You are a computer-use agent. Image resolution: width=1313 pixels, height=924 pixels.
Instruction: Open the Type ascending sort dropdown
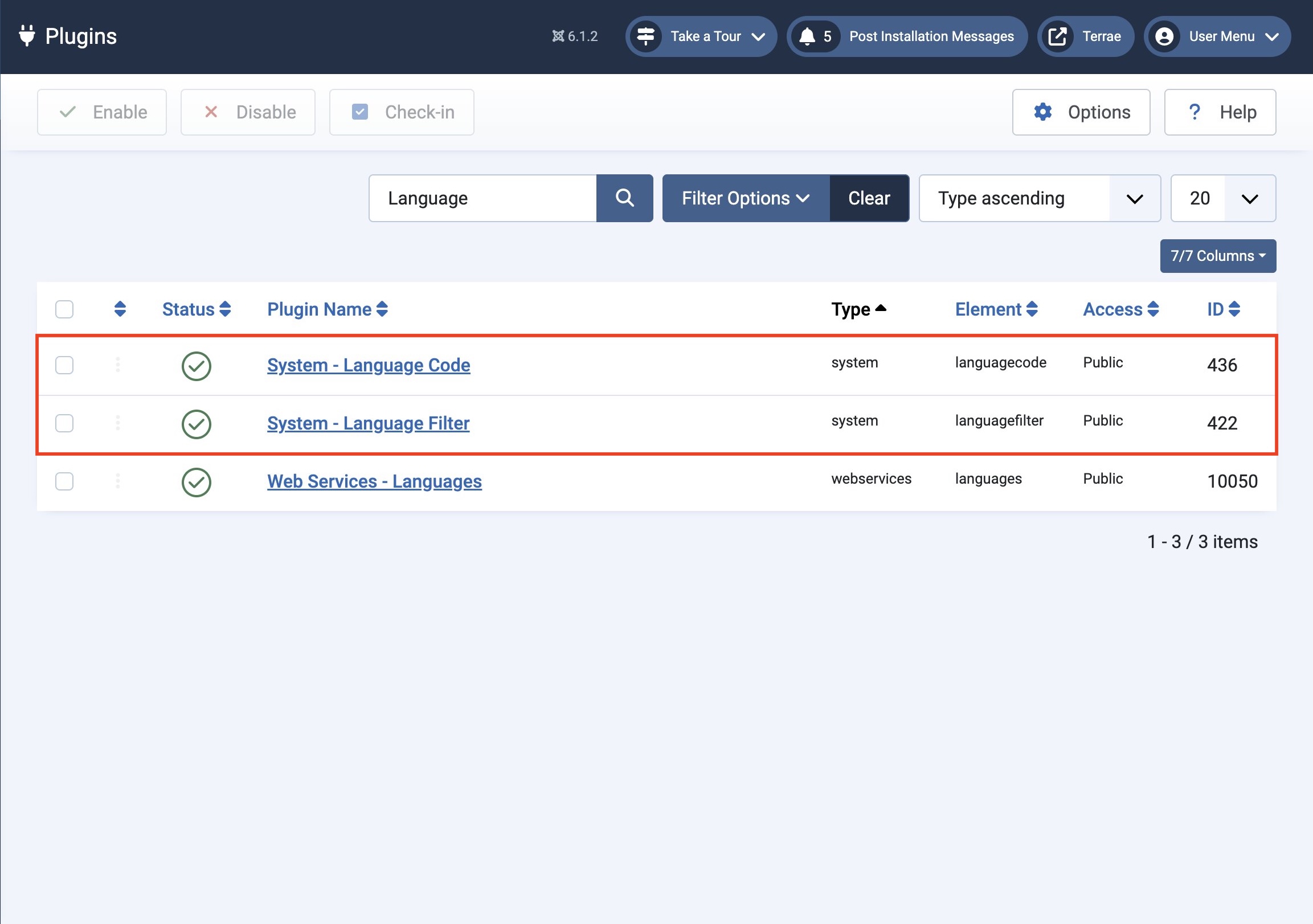[1040, 198]
